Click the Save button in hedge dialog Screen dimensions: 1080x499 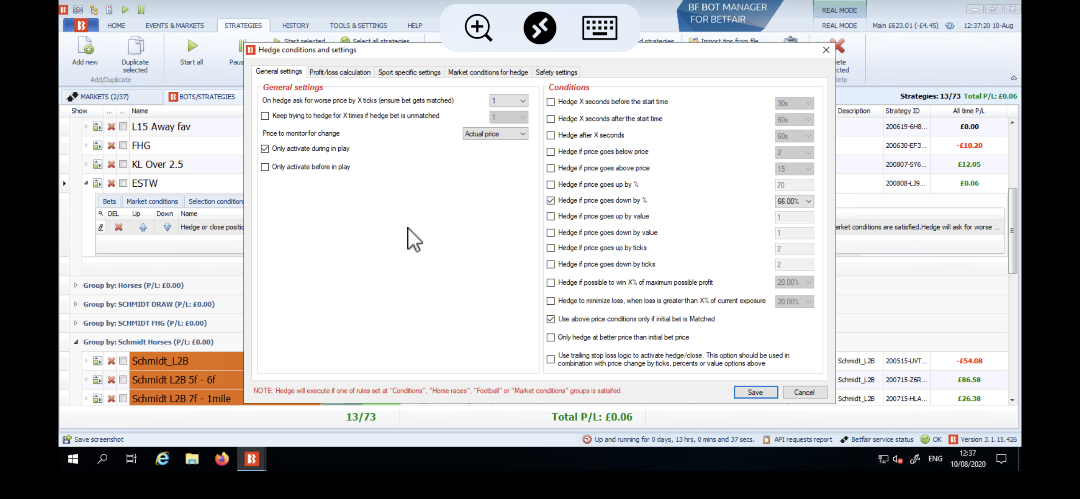756,392
